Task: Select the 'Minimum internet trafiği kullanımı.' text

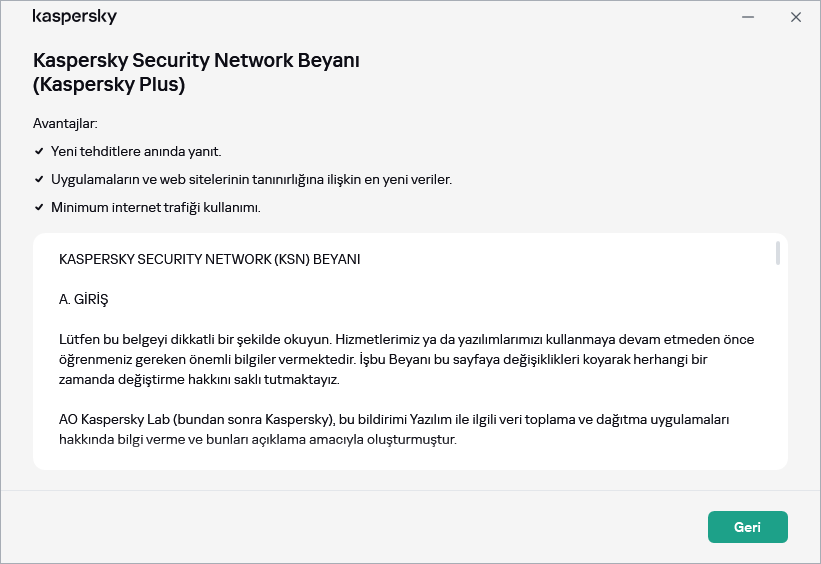Action: click(x=155, y=208)
